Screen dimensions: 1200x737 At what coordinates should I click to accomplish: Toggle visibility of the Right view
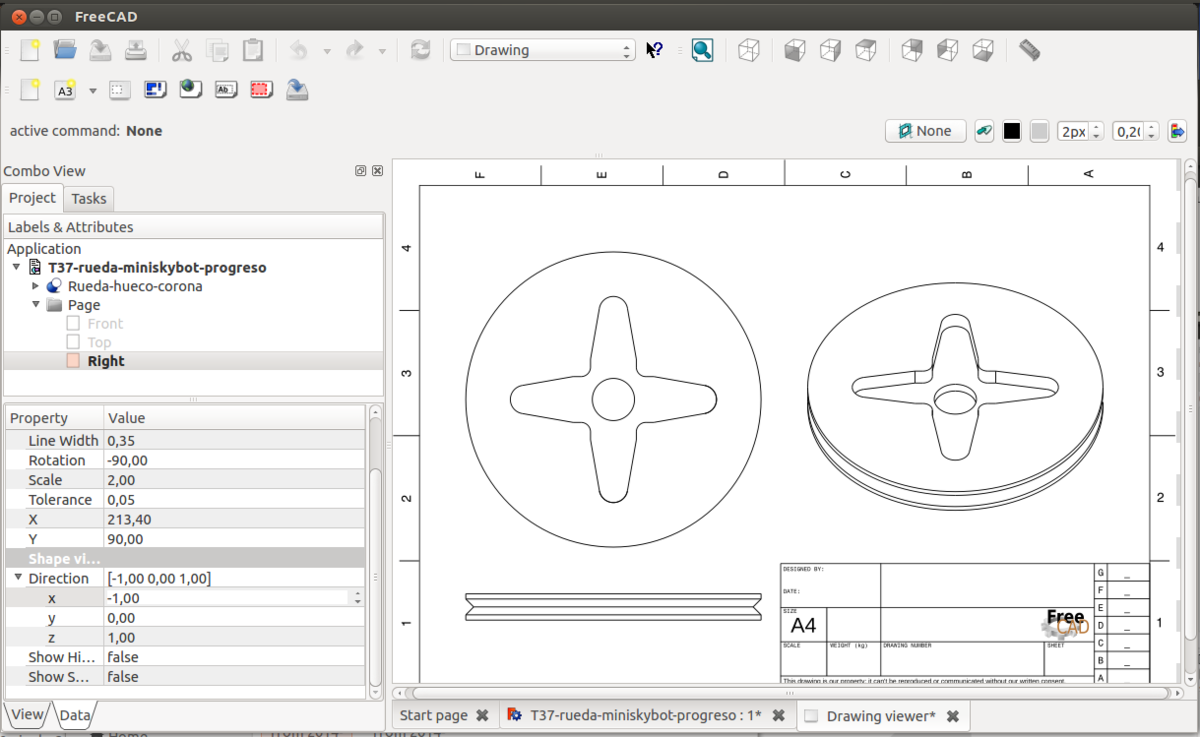(x=73, y=361)
